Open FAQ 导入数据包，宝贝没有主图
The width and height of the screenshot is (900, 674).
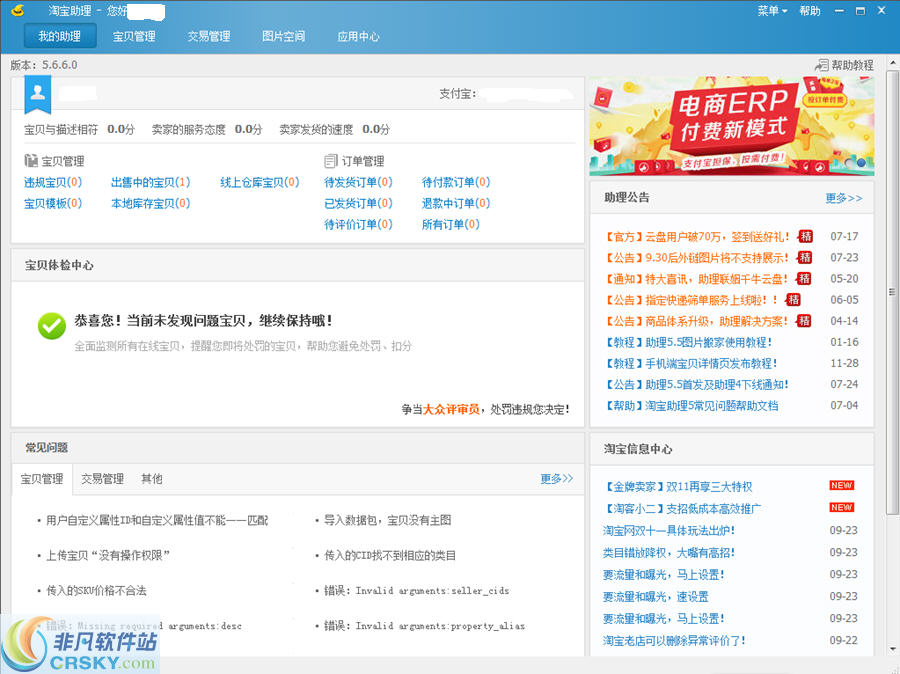(387, 521)
